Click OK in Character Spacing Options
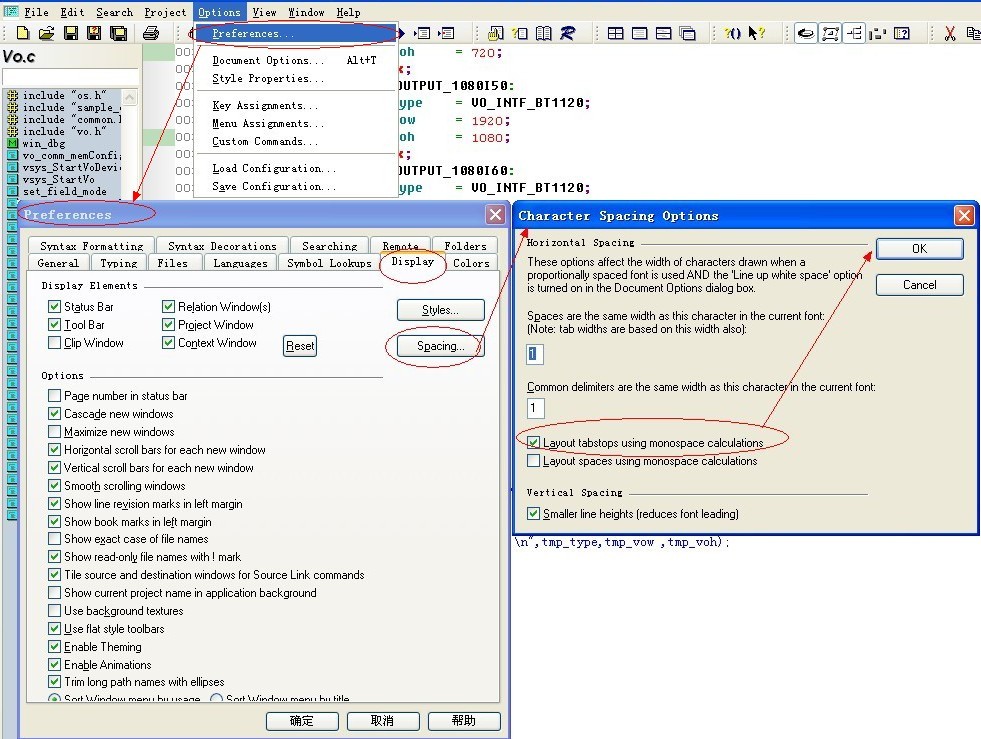 [920, 248]
